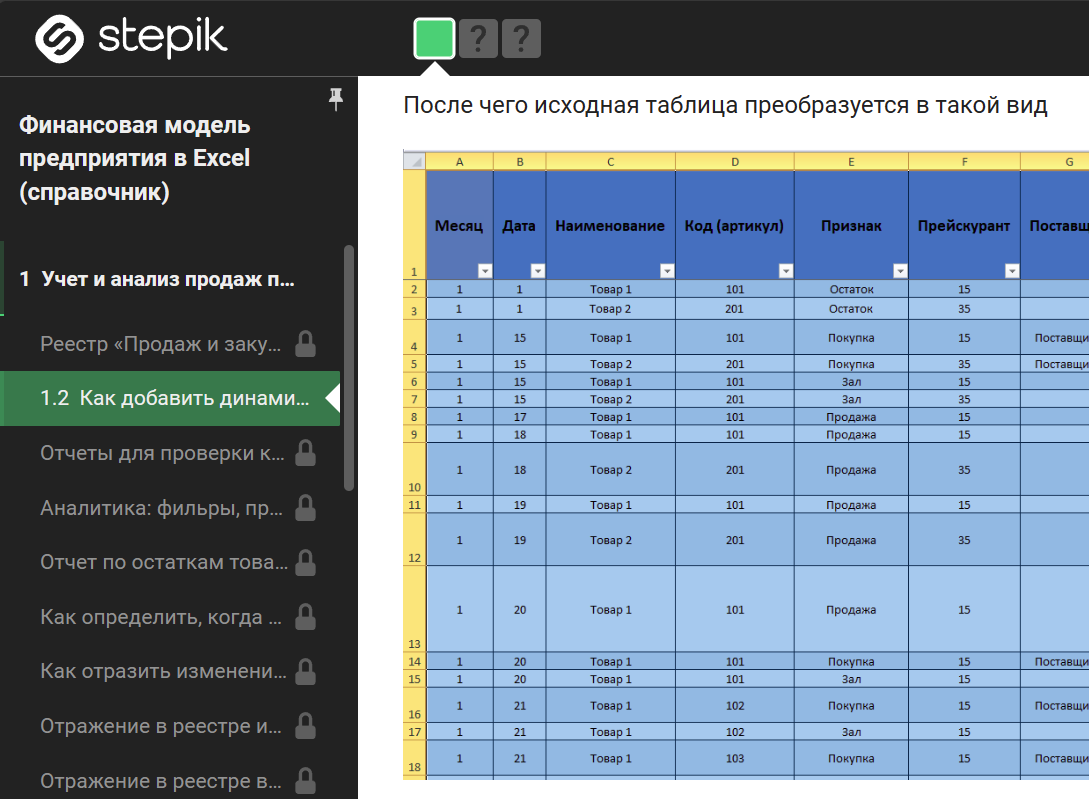
Task: Open the second question-mark step
Action: pos(521,39)
